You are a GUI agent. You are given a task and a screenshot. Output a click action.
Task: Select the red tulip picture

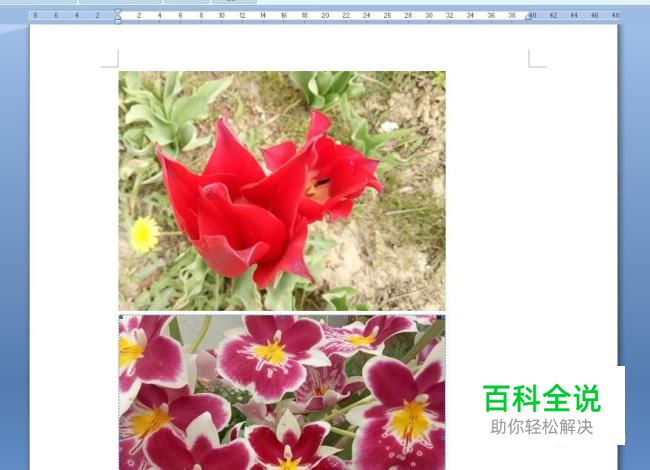(x=282, y=191)
